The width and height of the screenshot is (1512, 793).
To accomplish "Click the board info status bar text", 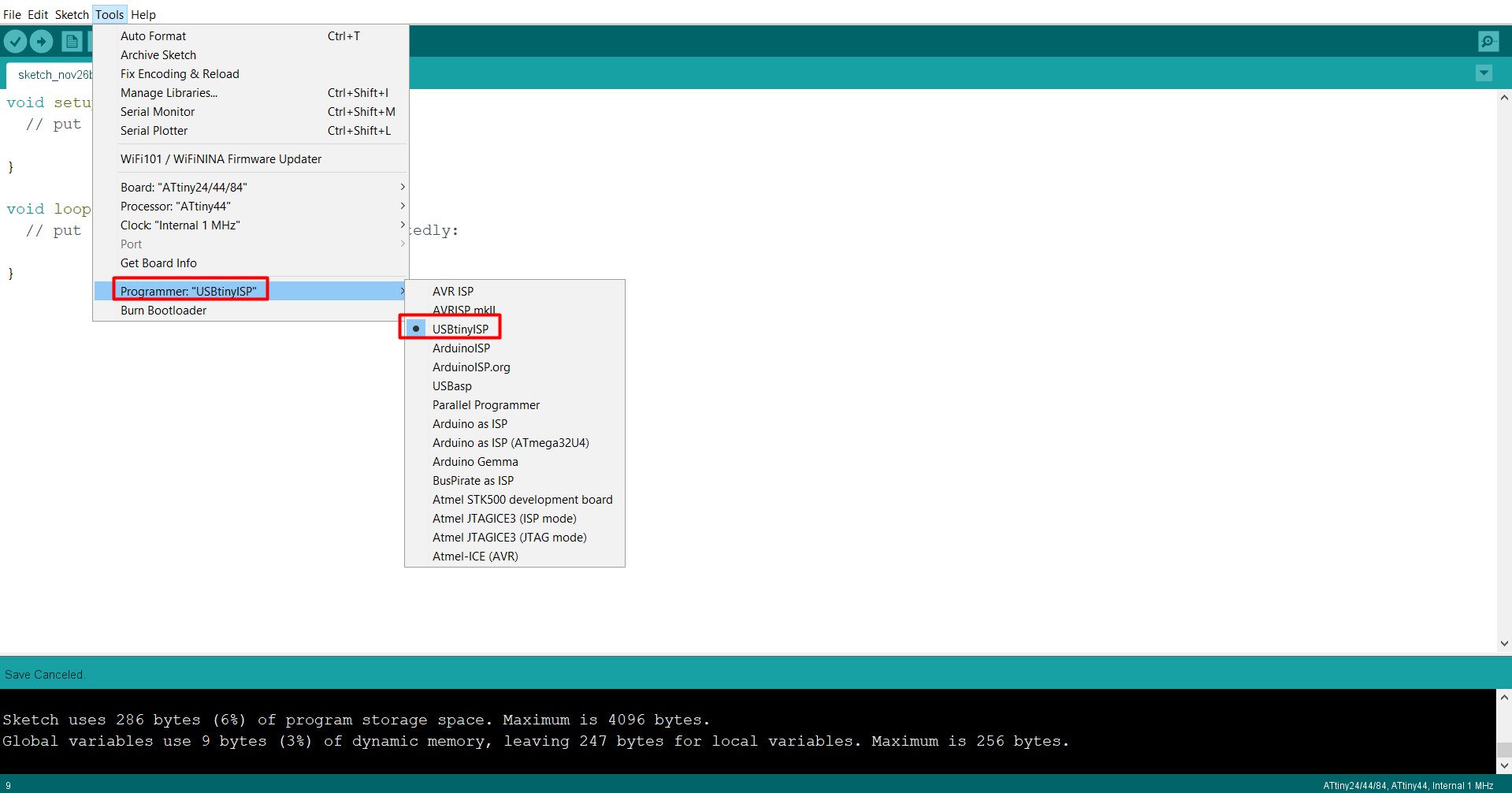I will coord(1408,786).
